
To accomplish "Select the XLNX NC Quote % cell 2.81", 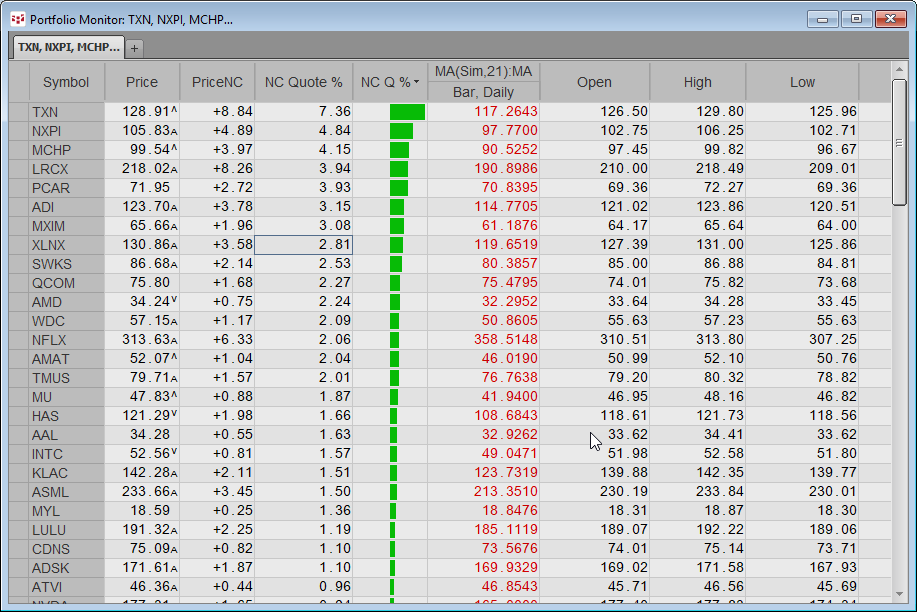I will click(x=303, y=245).
